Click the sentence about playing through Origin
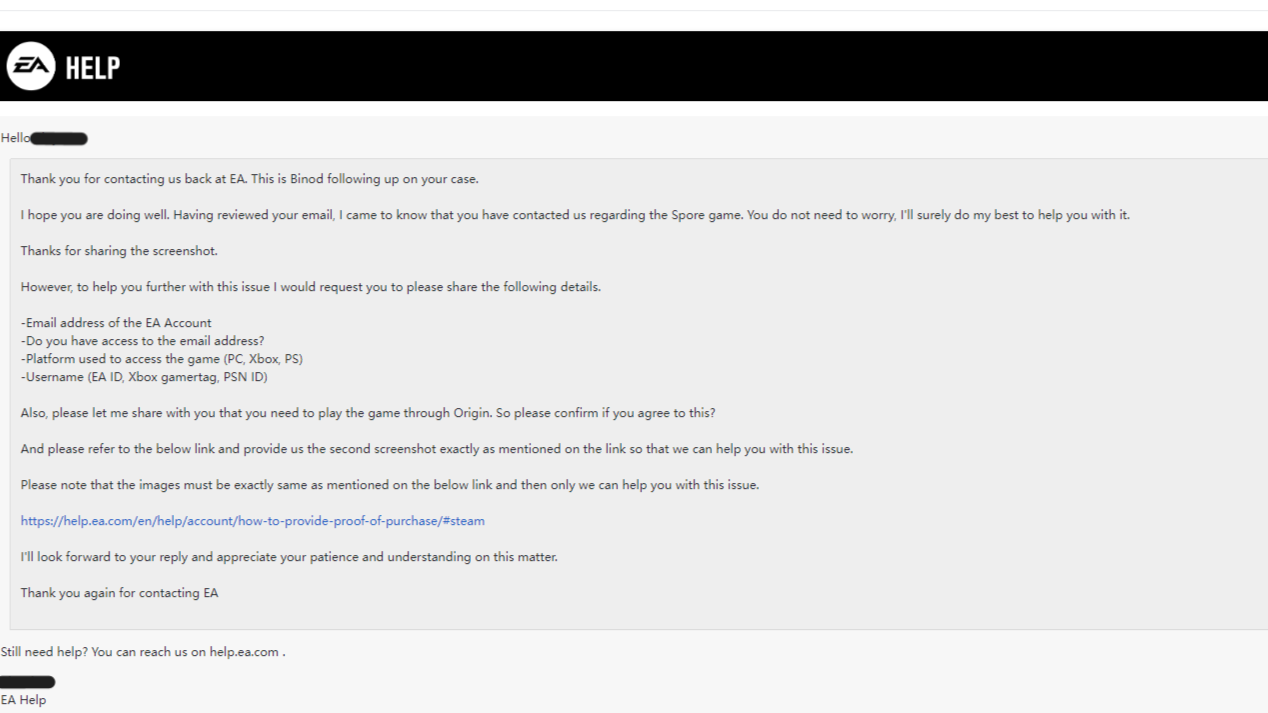The height and width of the screenshot is (713, 1268). coord(368,413)
